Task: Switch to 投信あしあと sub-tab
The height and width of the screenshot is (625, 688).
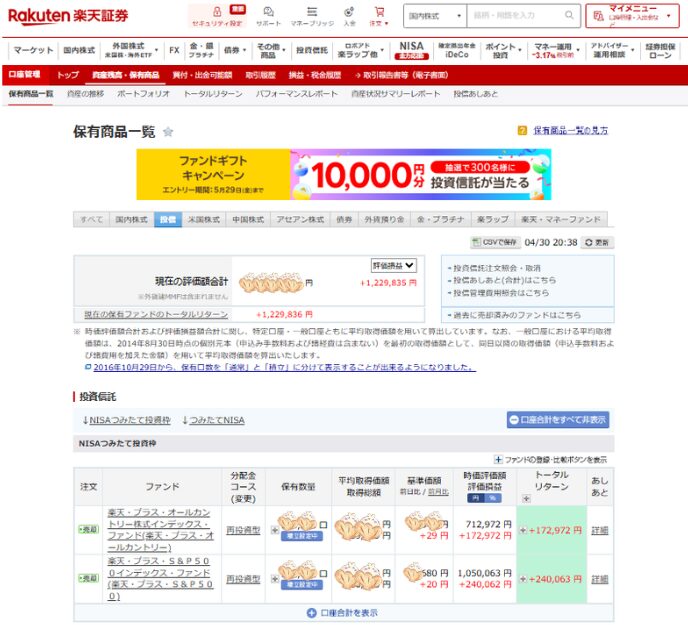Action: tap(476, 93)
